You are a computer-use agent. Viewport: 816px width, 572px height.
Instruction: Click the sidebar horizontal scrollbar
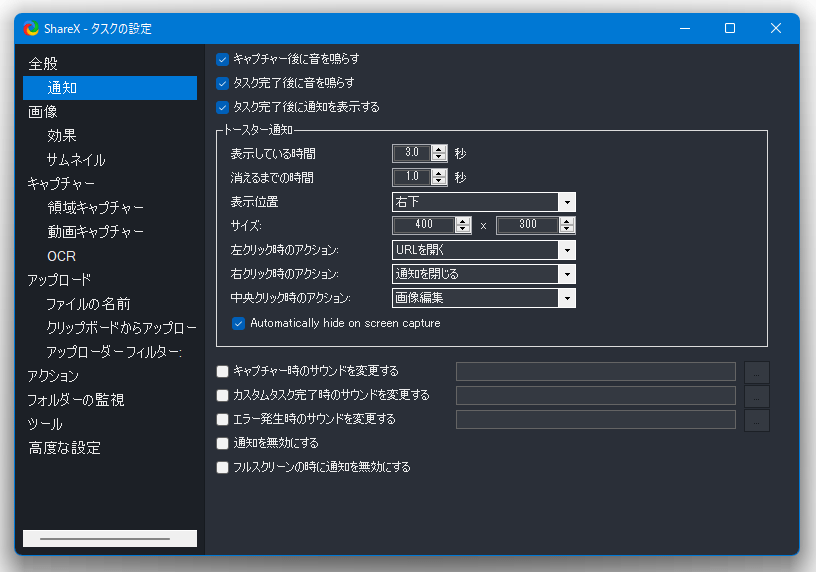pos(110,539)
